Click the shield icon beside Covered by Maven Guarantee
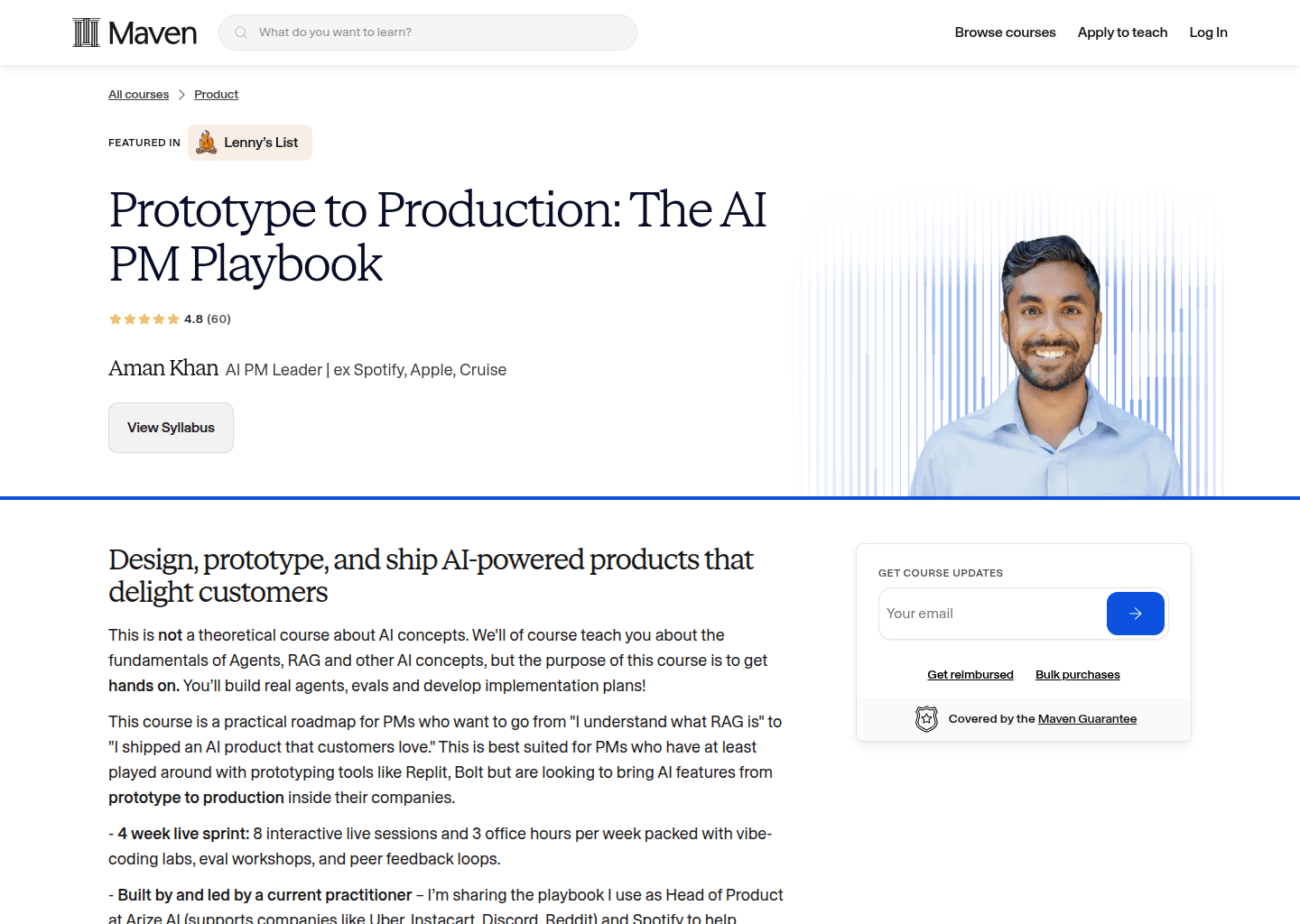 [925, 719]
